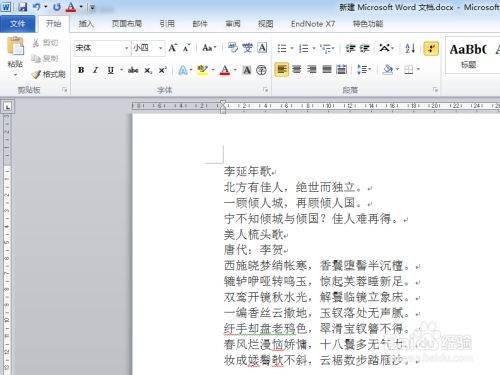The width and height of the screenshot is (500, 375).
Task: Select Justify paragraph alignment
Action: (x=327, y=69)
